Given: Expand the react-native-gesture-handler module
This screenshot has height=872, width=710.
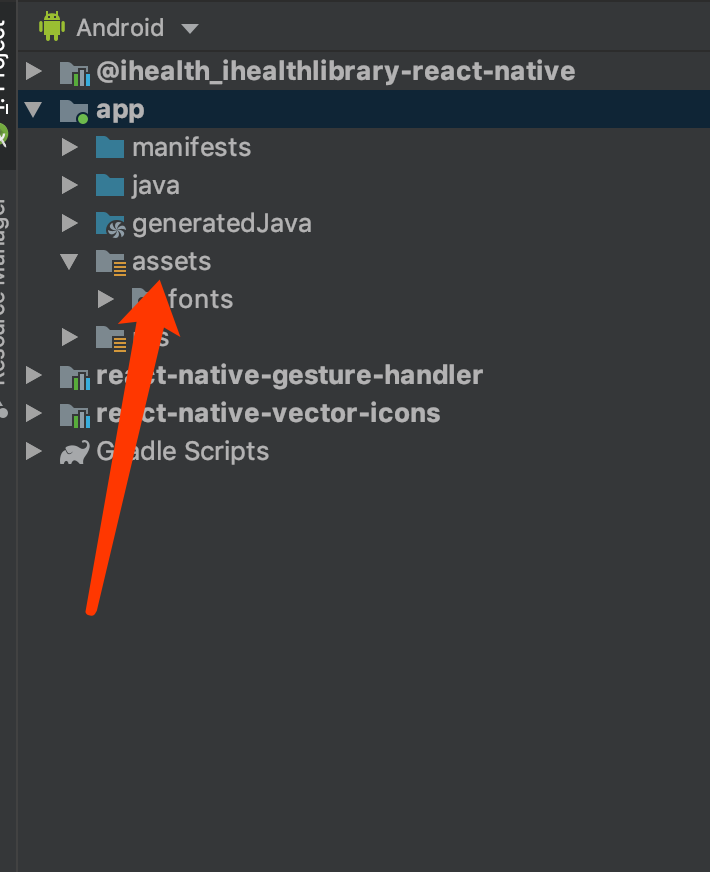Looking at the screenshot, I should (x=34, y=376).
